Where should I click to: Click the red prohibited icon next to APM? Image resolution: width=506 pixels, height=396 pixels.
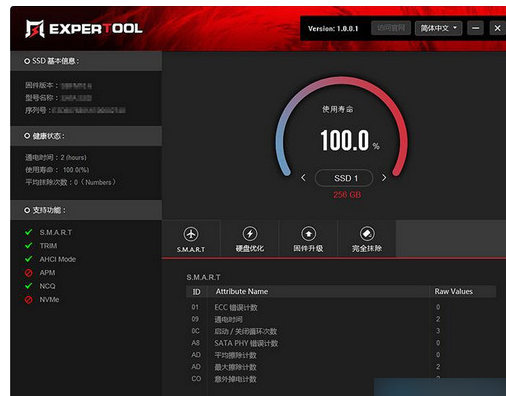(29, 273)
